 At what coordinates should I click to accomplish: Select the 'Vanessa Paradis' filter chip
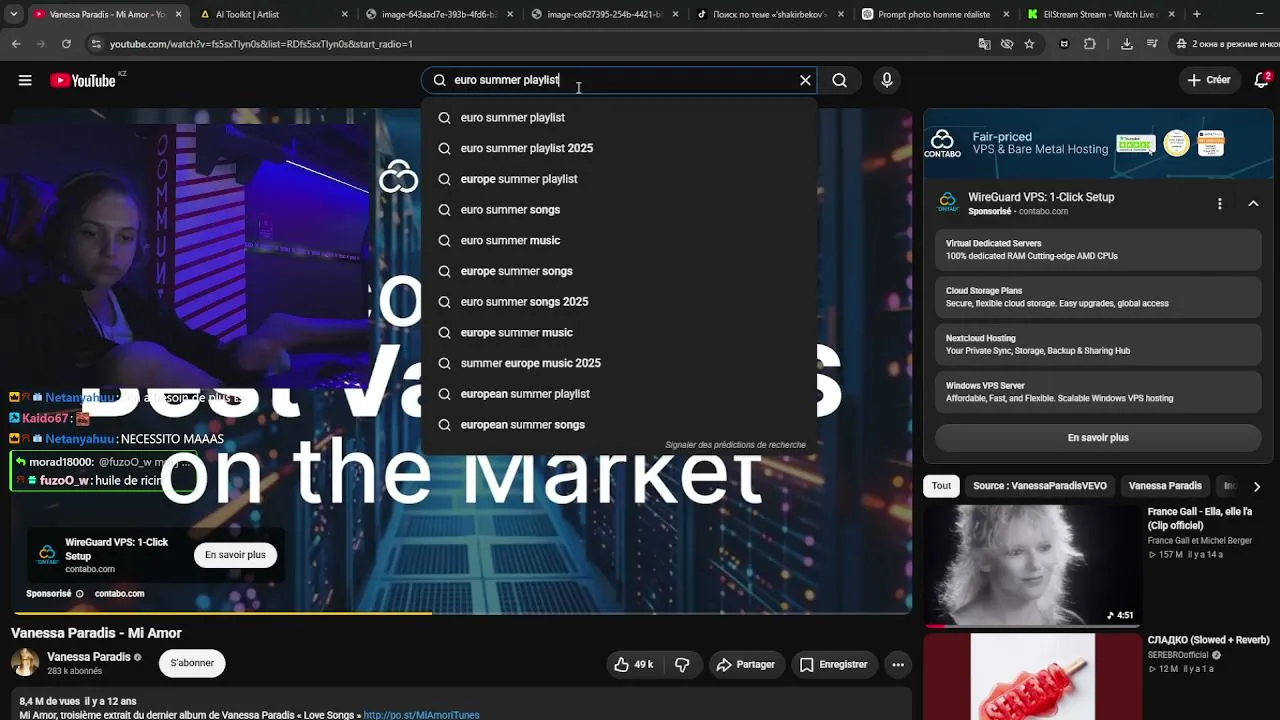[x=1165, y=486]
